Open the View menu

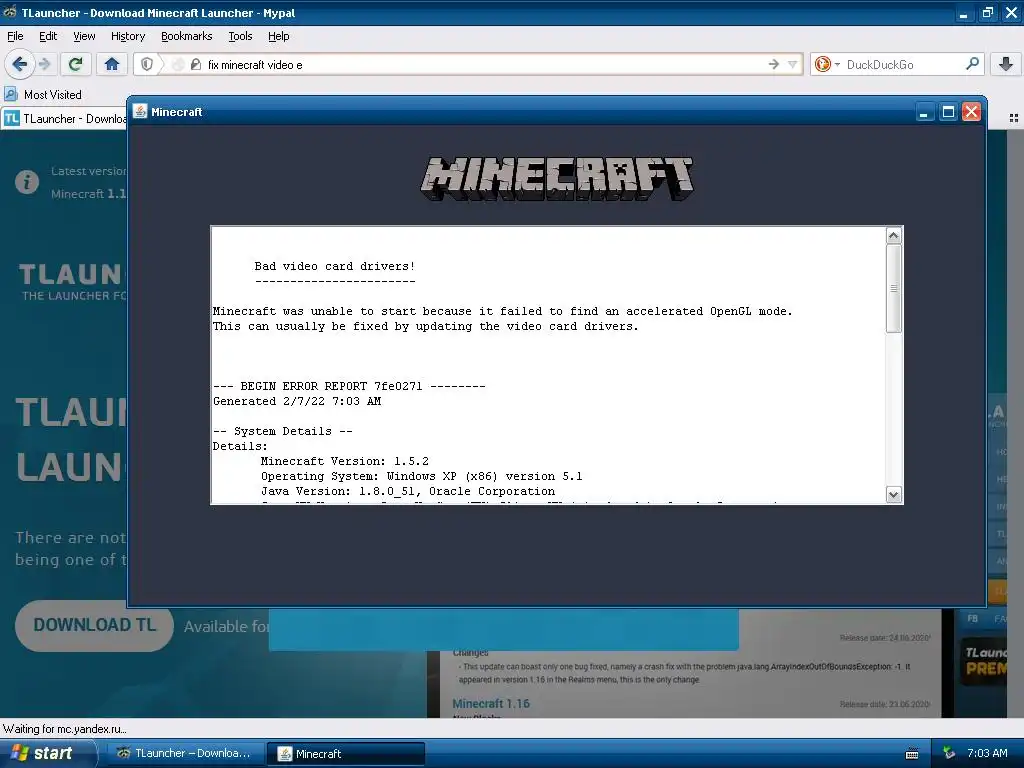click(x=84, y=36)
